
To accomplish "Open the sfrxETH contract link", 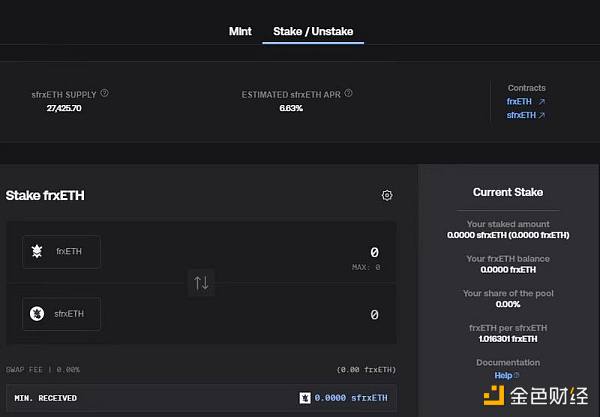I will pos(525,115).
